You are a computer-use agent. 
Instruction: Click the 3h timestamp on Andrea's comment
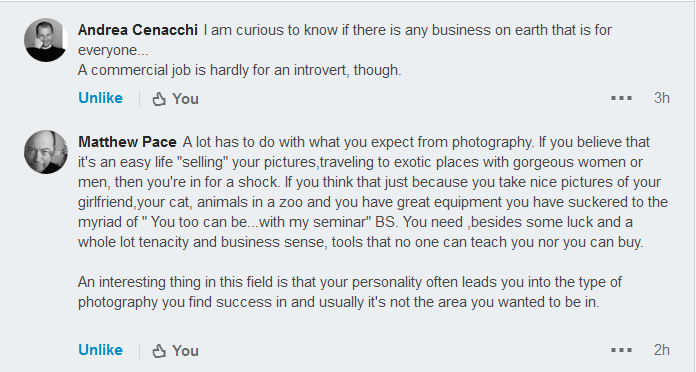(661, 98)
